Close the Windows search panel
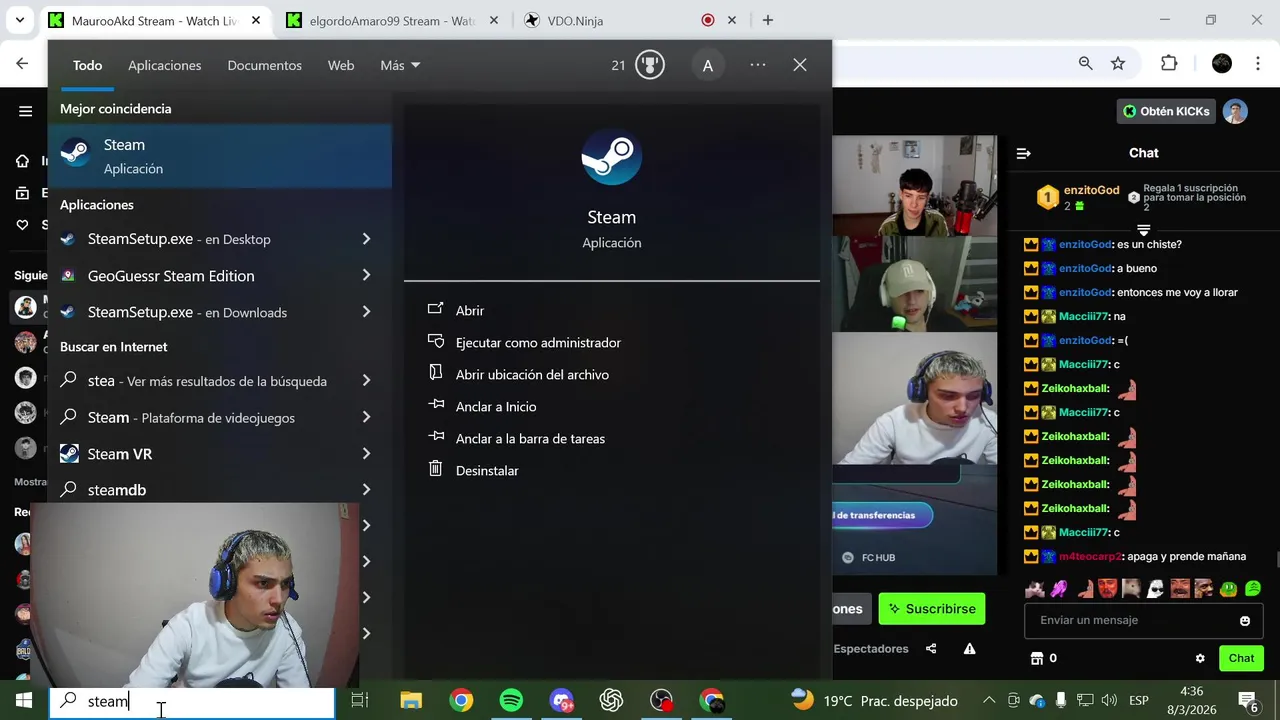Screen dimensions: 1280x720 (800, 65)
